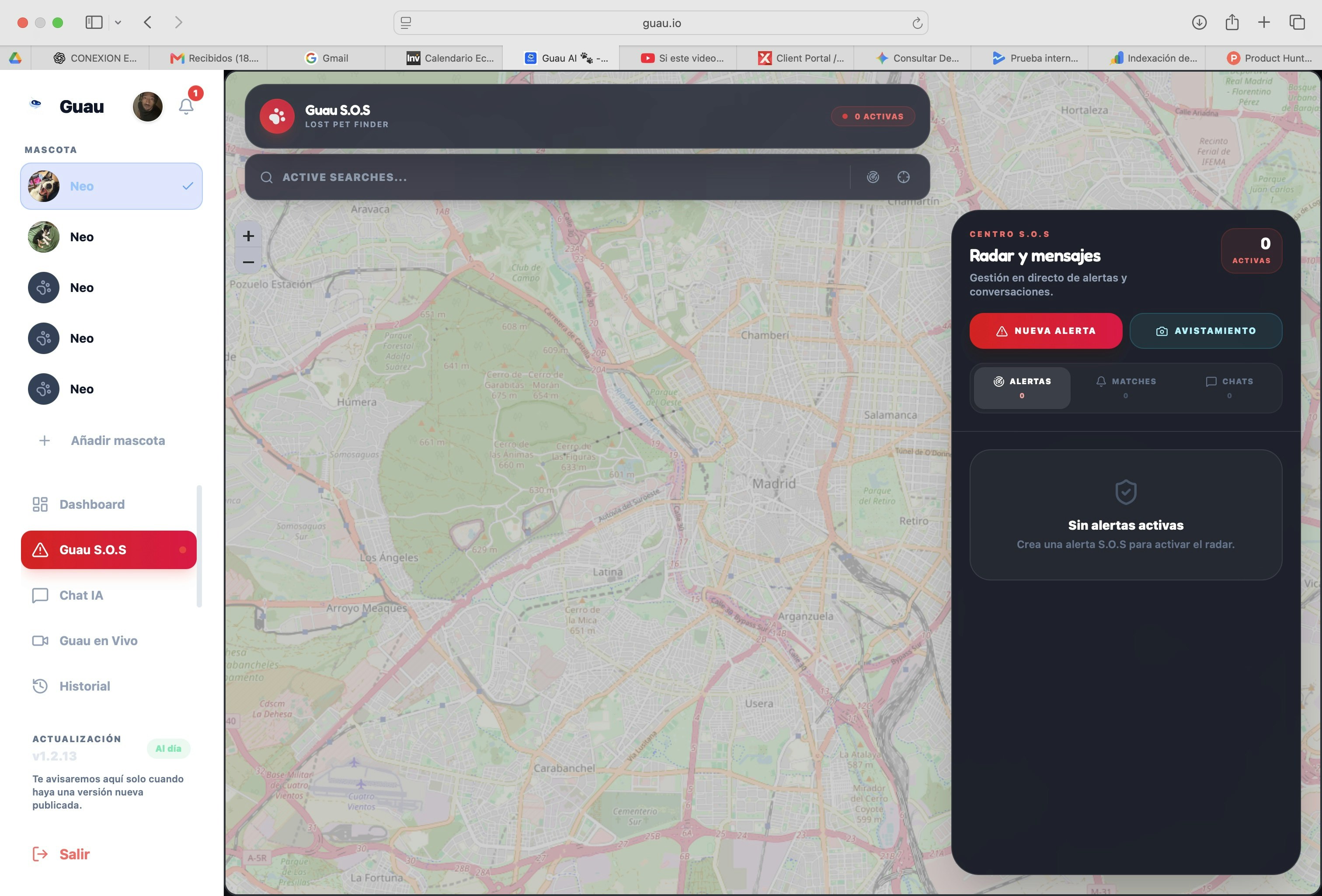Click the Guau en Vivo camera icon
This screenshot has height=896, width=1322.
(40, 641)
